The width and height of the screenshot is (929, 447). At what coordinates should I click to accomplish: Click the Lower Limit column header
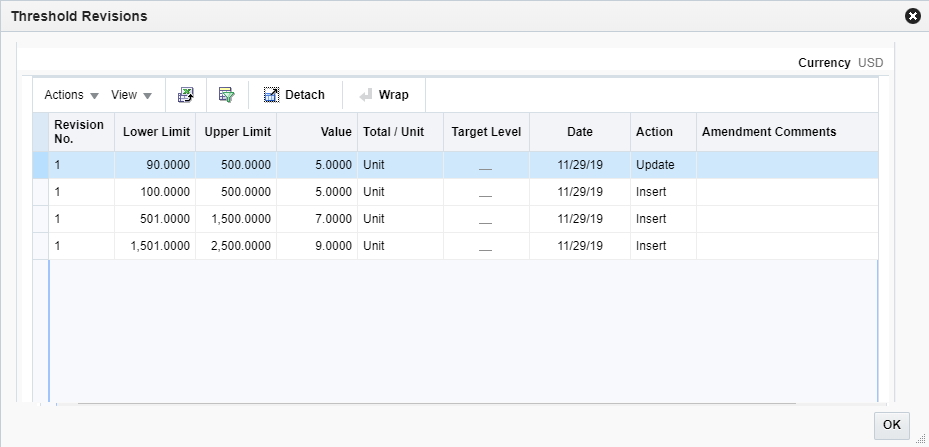(x=155, y=132)
